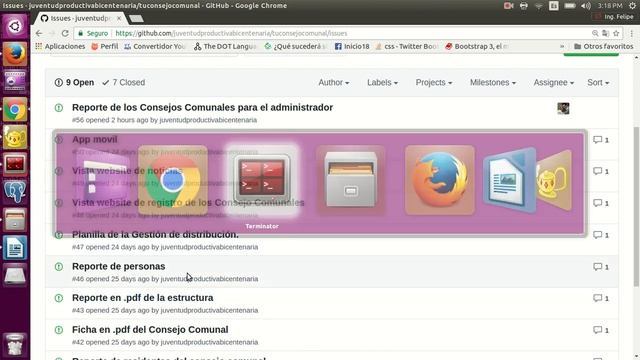The height and width of the screenshot is (360, 640).
Task: Bookmark this page with star icon
Action: click(616, 33)
